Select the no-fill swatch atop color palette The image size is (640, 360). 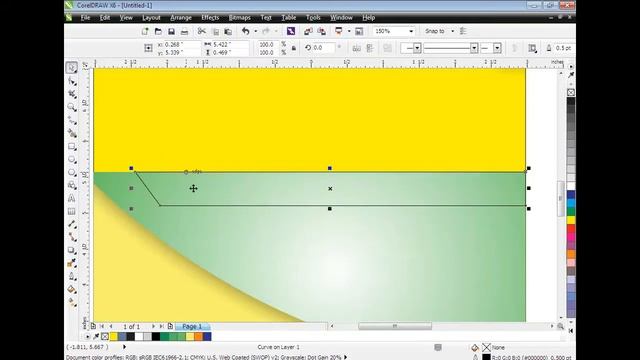[x=571, y=92]
